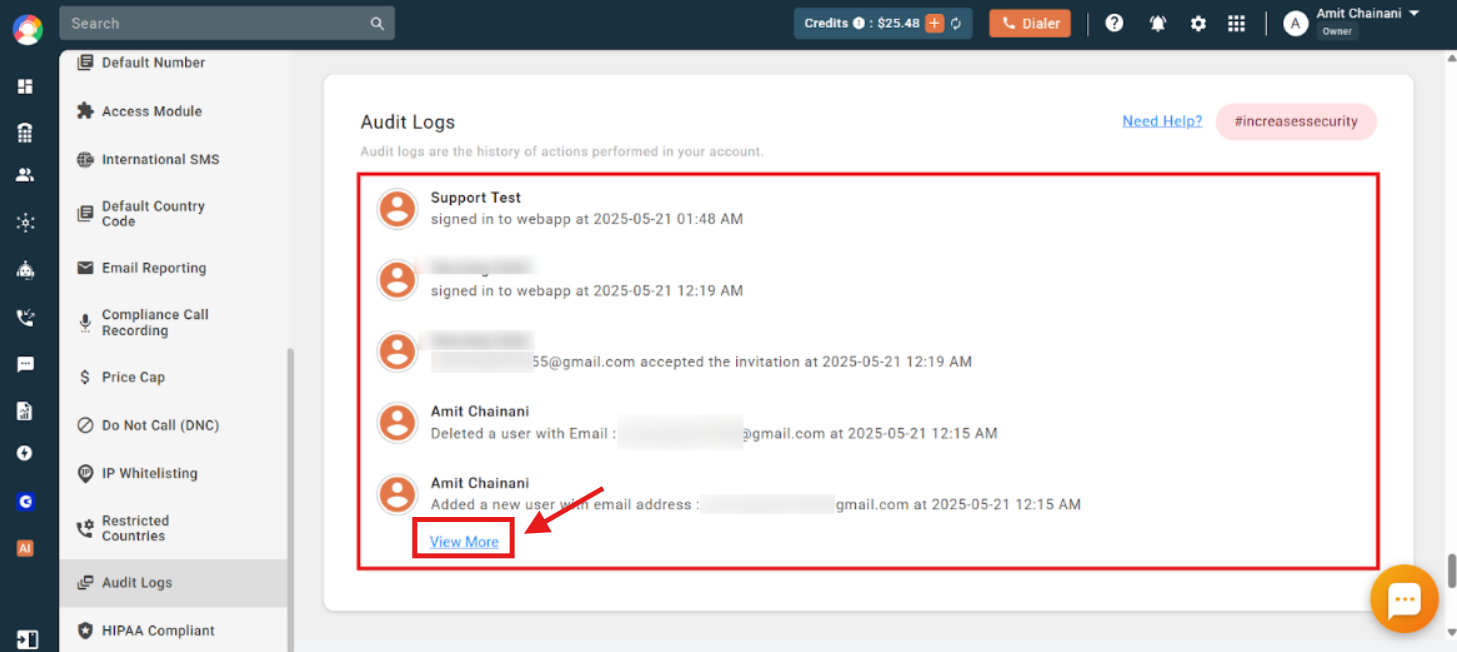The height and width of the screenshot is (652, 1457).
Task: Click avatar beside 'Deleted a user' entry
Action: 397,422
